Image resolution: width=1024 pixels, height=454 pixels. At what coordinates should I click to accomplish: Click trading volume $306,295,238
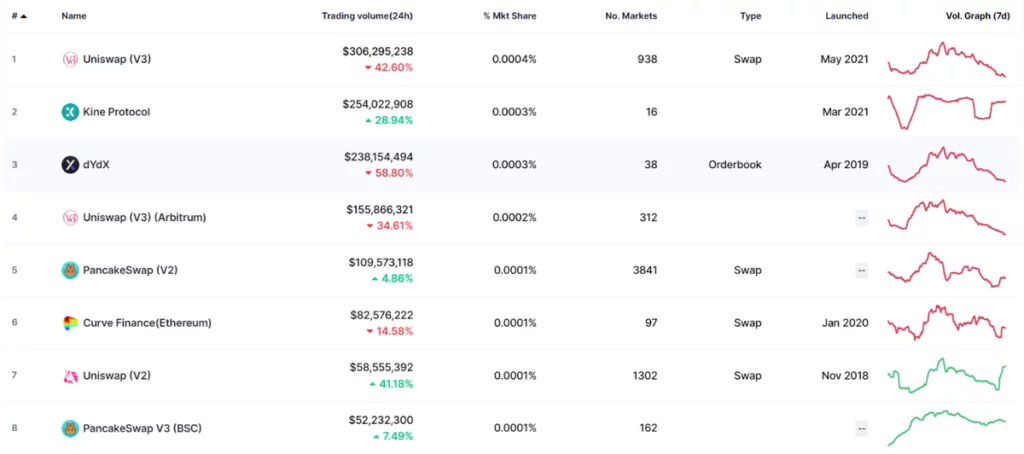377,51
